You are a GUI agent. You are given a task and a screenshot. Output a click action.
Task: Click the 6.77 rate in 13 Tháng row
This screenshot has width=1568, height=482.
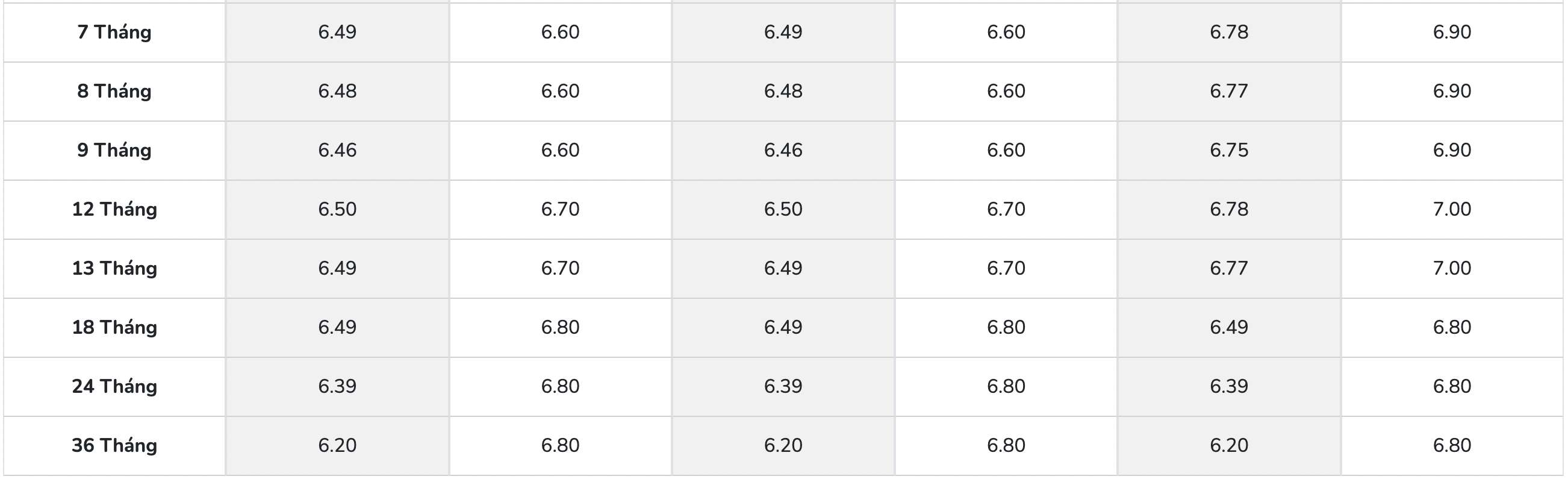pyautogui.click(x=1229, y=268)
